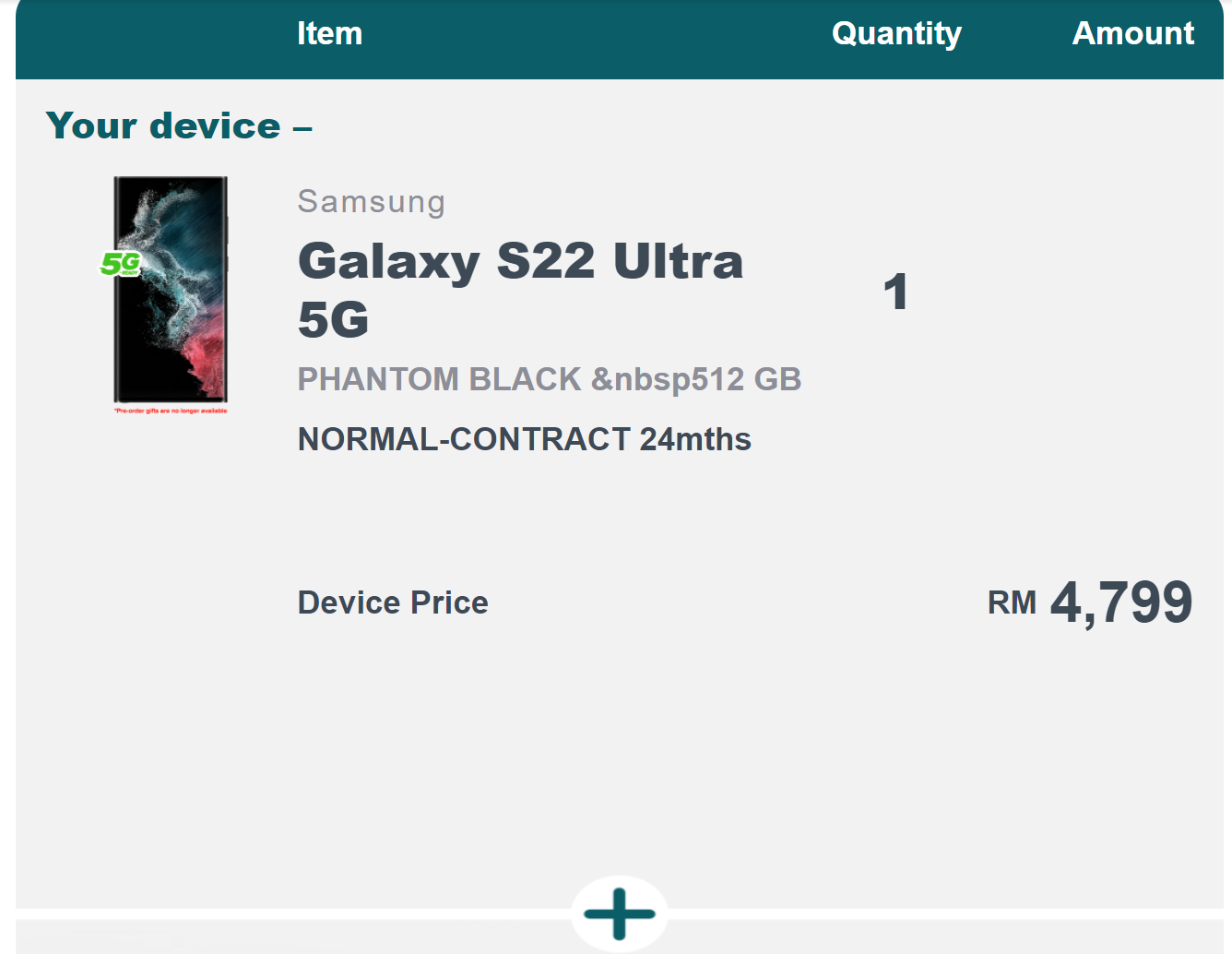1232x954 pixels.
Task: Select the Item column header
Action: (x=329, y=34)
